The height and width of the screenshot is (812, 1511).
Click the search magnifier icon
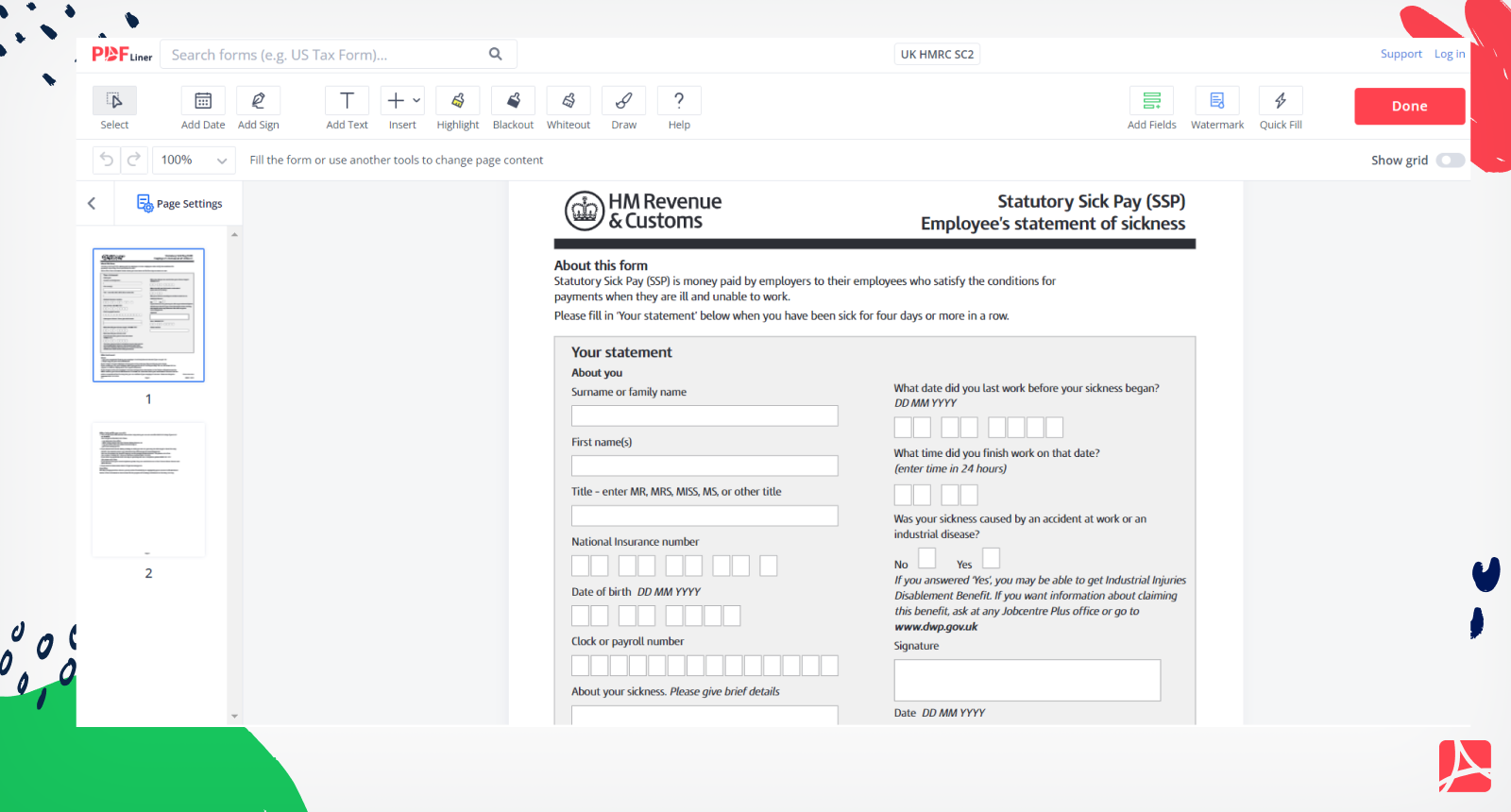495,54
